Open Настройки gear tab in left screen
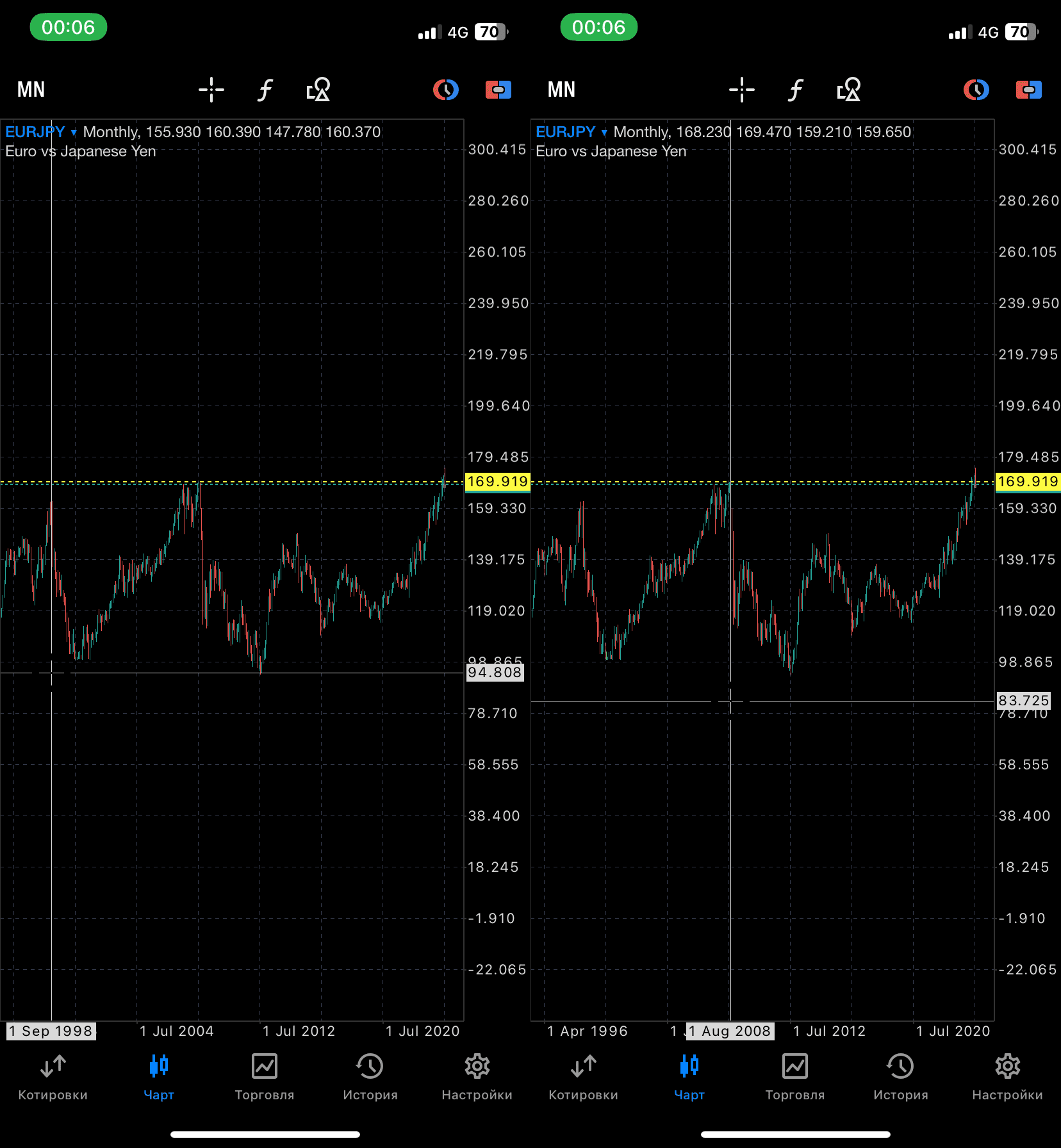The height and width of the screenshot is (1148, 1061). (477, 1078)
